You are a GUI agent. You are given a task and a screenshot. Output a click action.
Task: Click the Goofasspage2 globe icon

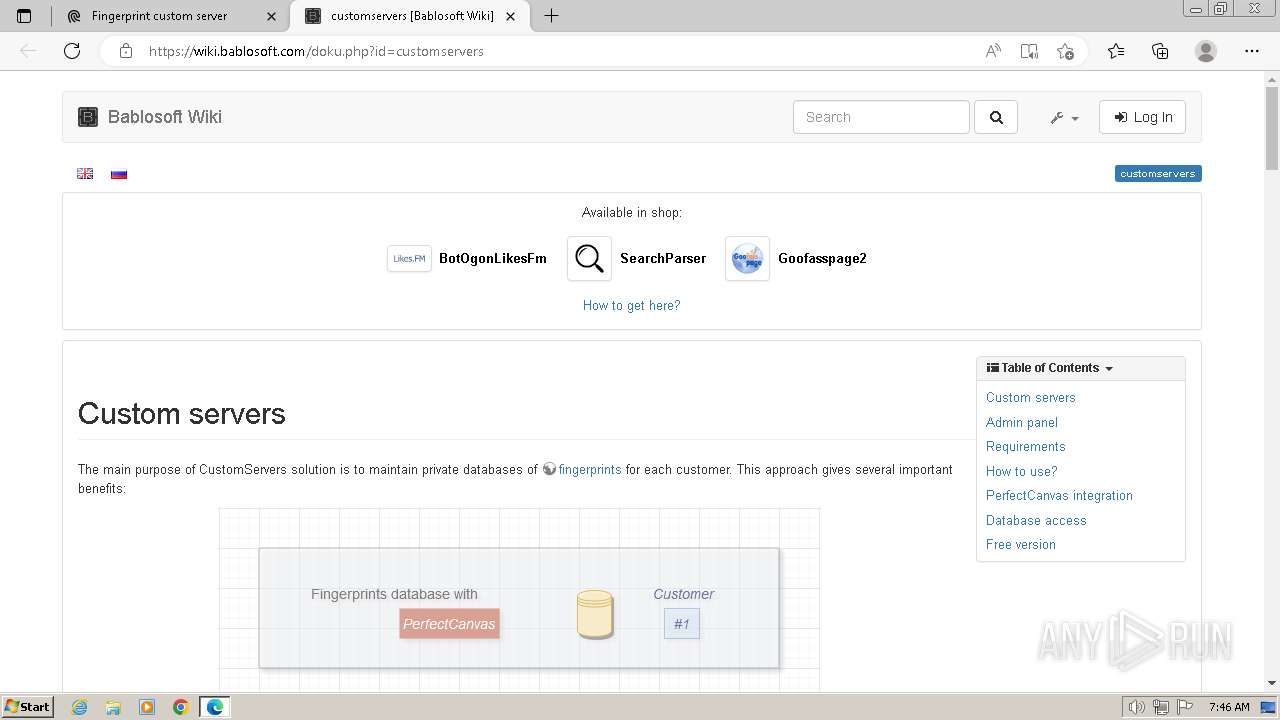(747, 258)
